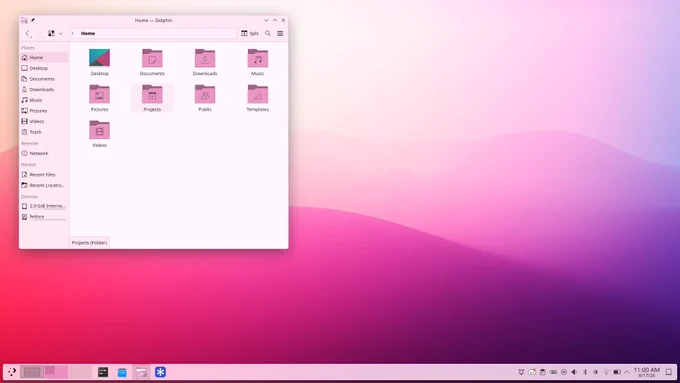Open Dolphin's hamburger menu
Viewport: 680px width, 383px height.
point(280,33)
